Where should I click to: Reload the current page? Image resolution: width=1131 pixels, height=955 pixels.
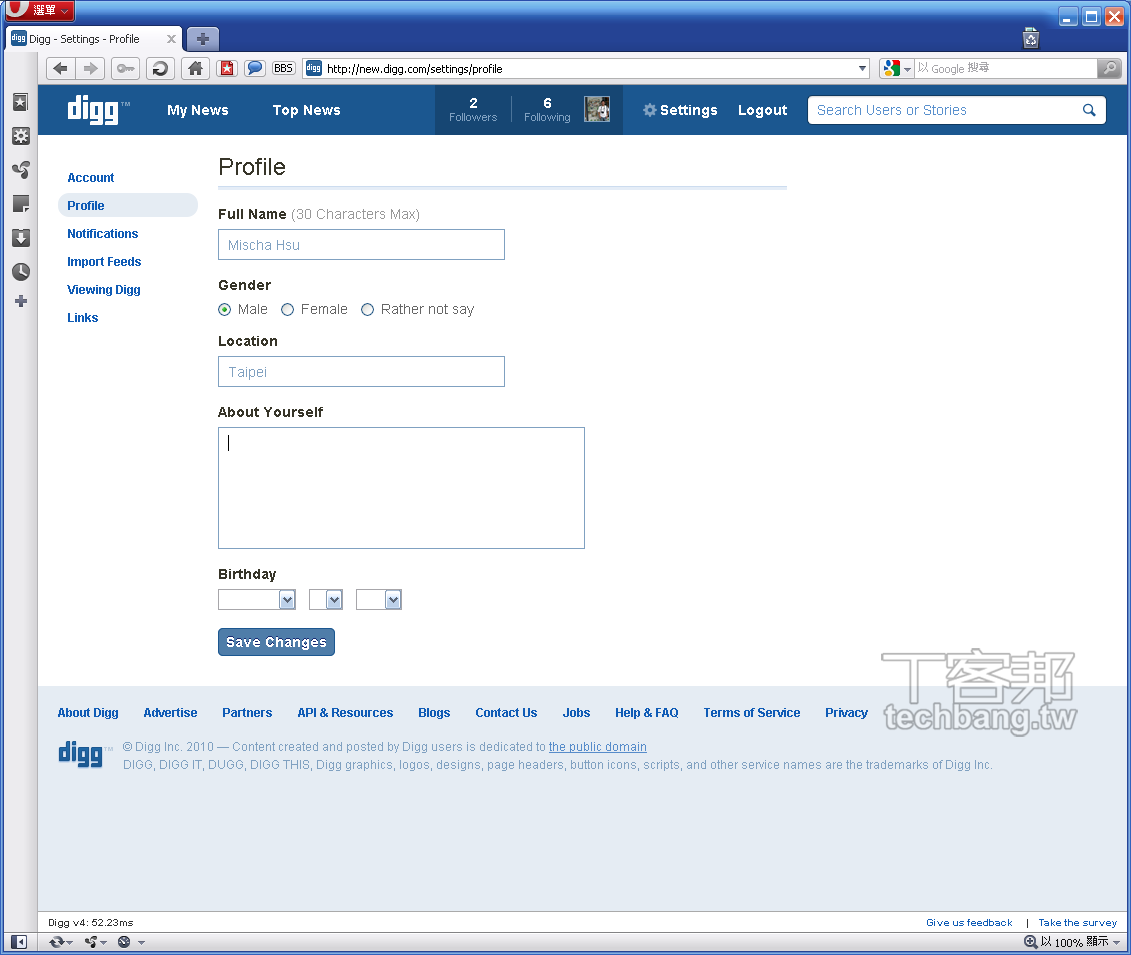(x=159, y=68)
